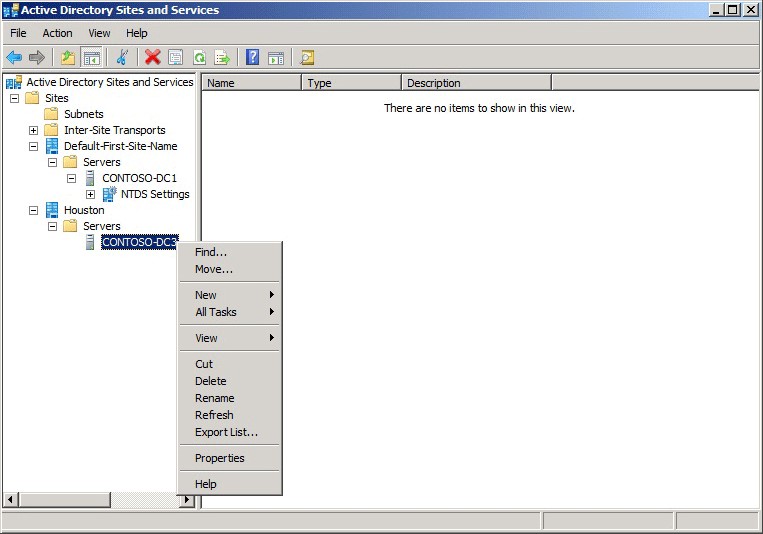Open the Action menu in menu bar
763x534 pixels.
[x=57, y=33]
